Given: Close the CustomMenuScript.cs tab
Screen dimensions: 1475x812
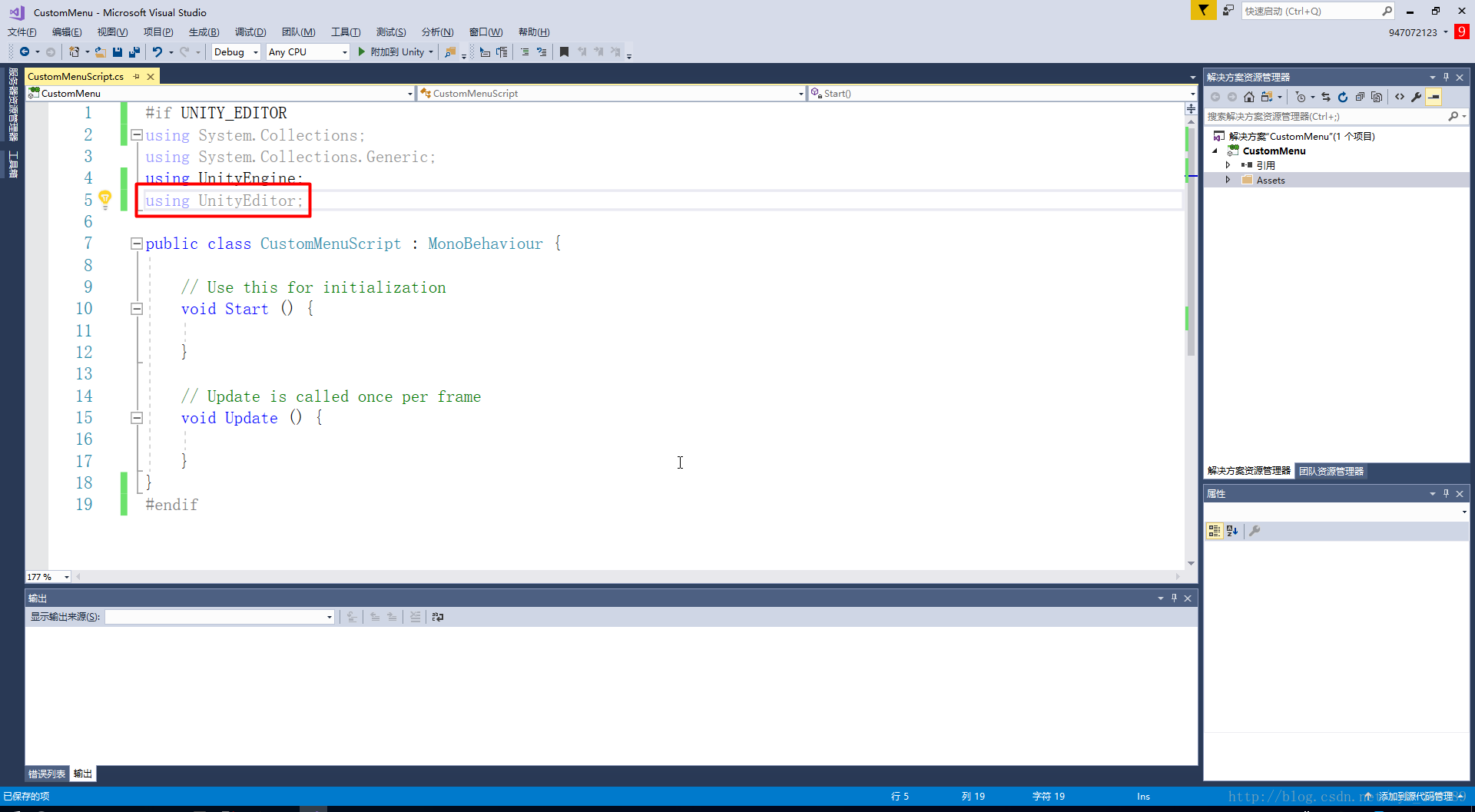Looking at the screenshot, I should (x=151, y=76).
